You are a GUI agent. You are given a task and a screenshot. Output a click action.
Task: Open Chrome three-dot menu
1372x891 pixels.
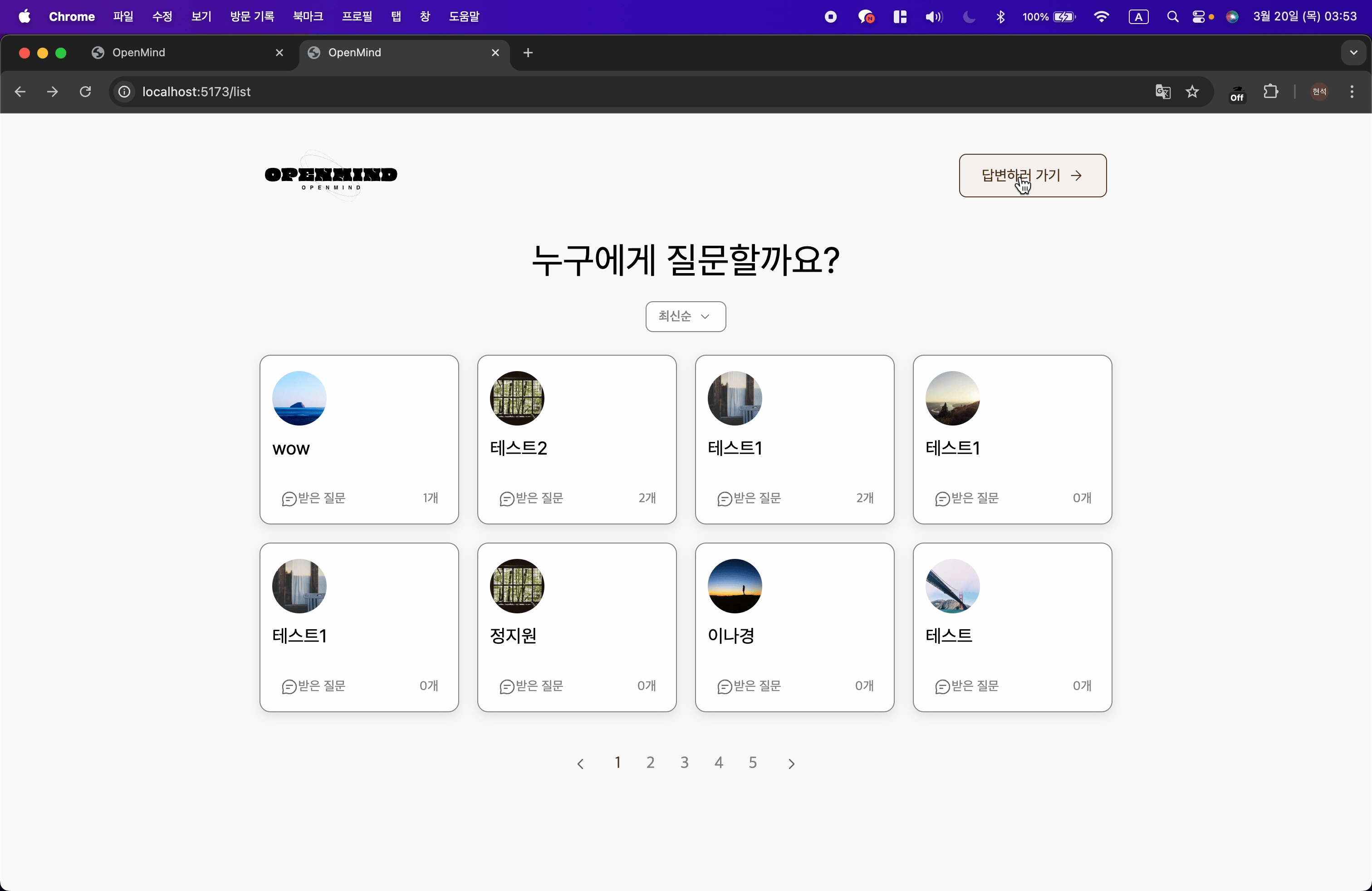[1352, 92]
